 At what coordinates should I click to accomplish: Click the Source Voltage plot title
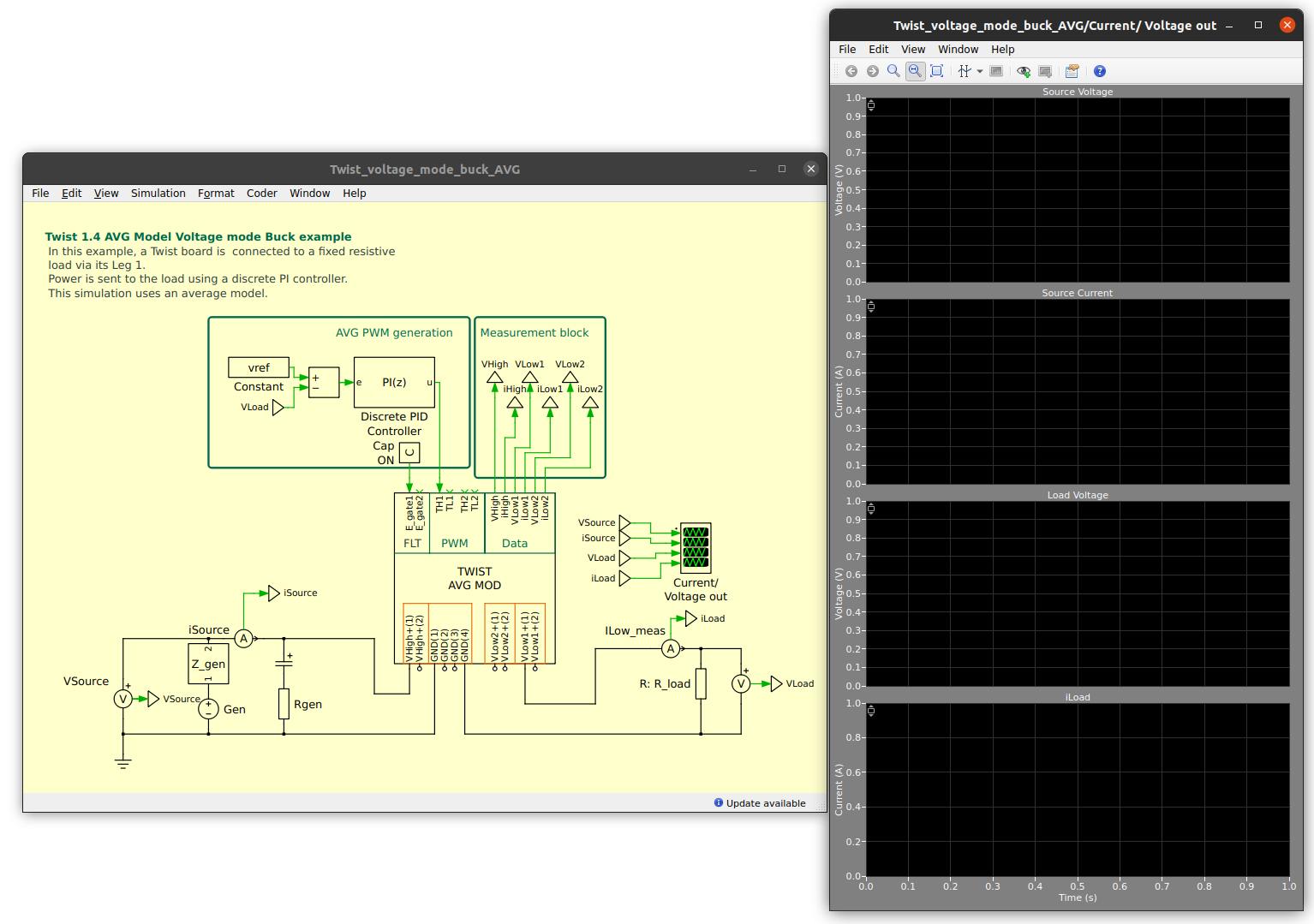pyautogui.click(x=1078, y=92)
